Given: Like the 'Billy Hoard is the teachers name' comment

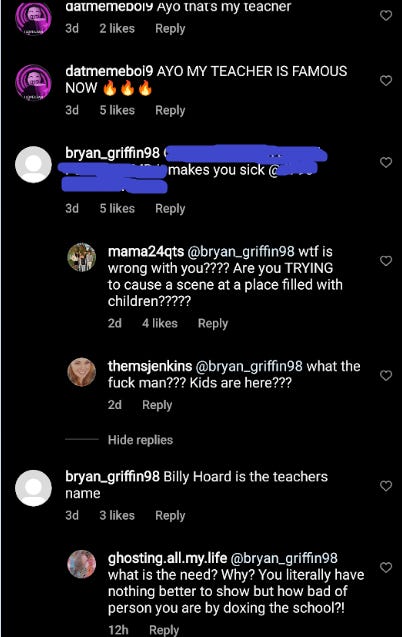Looking at the screenshot, I should 386,485.
